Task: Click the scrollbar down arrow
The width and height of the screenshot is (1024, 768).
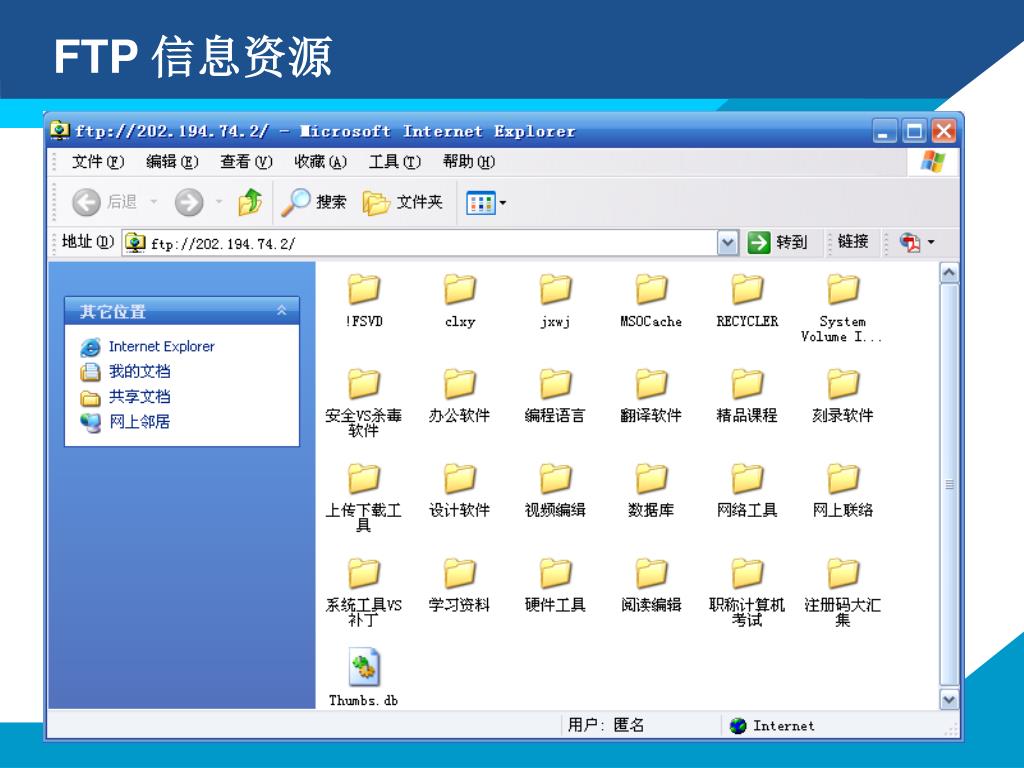Action: point(949,699)
